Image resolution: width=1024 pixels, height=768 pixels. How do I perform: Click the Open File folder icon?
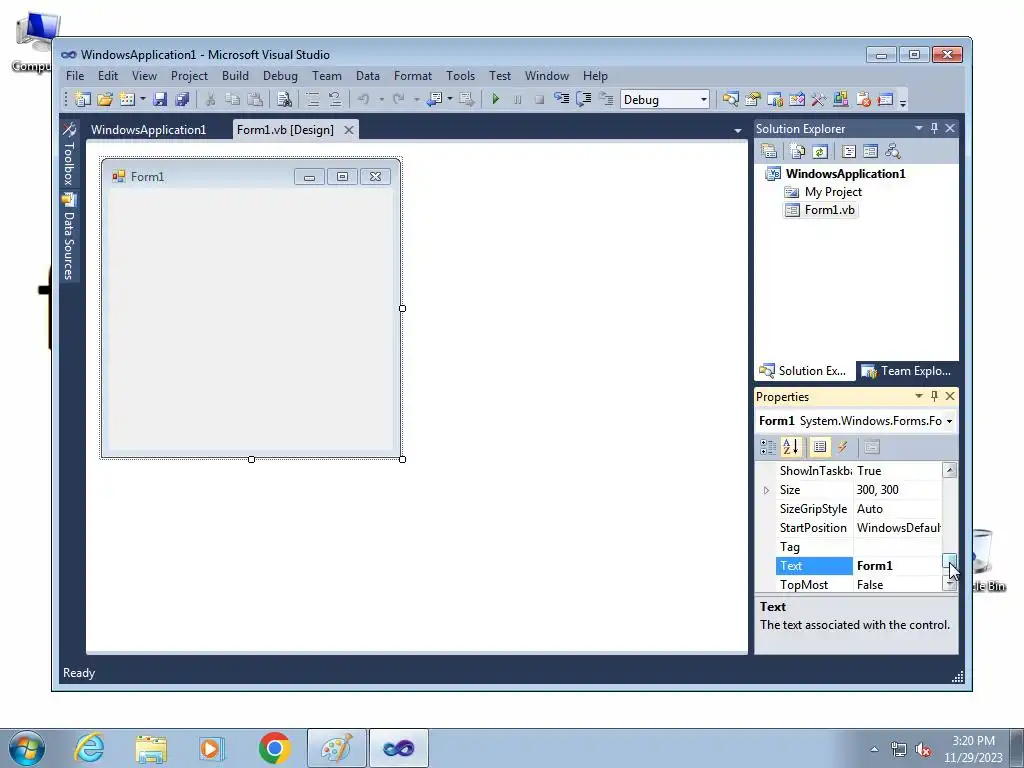point(104,99)
